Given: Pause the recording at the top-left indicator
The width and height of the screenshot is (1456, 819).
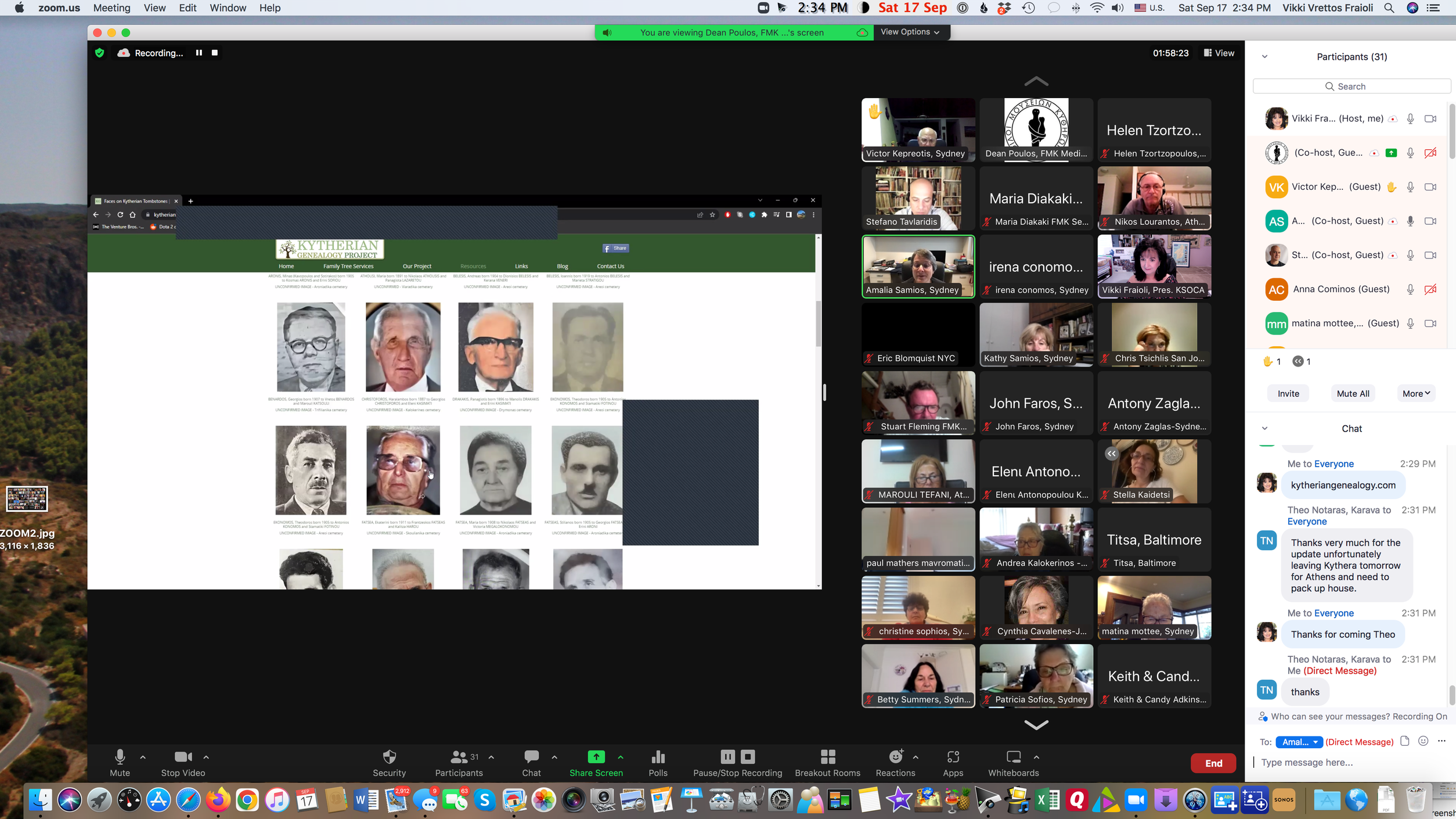Looking at the screenshot, I should point(199,53).
